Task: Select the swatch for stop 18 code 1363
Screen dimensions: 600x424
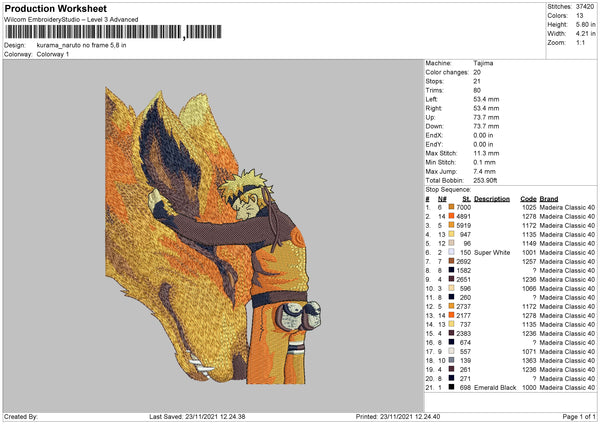Action: [x=452, y=360]
